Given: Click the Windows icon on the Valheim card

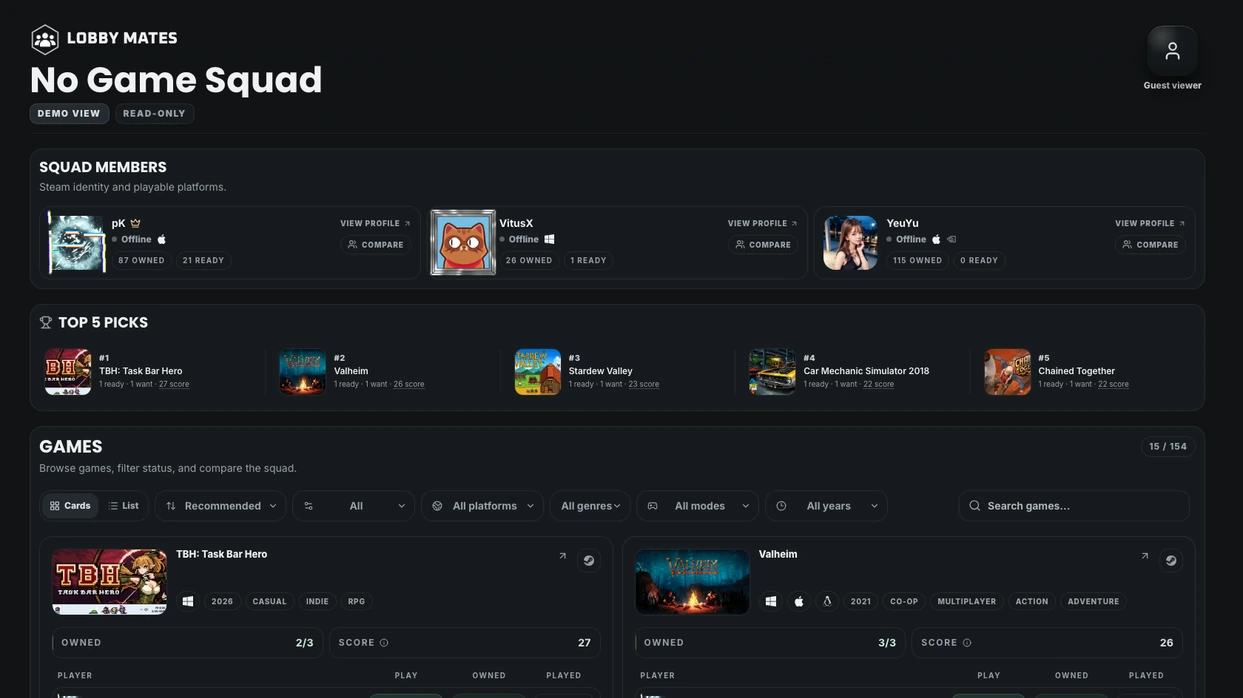Looking at the screenshot, I should [x=770, y=601].
